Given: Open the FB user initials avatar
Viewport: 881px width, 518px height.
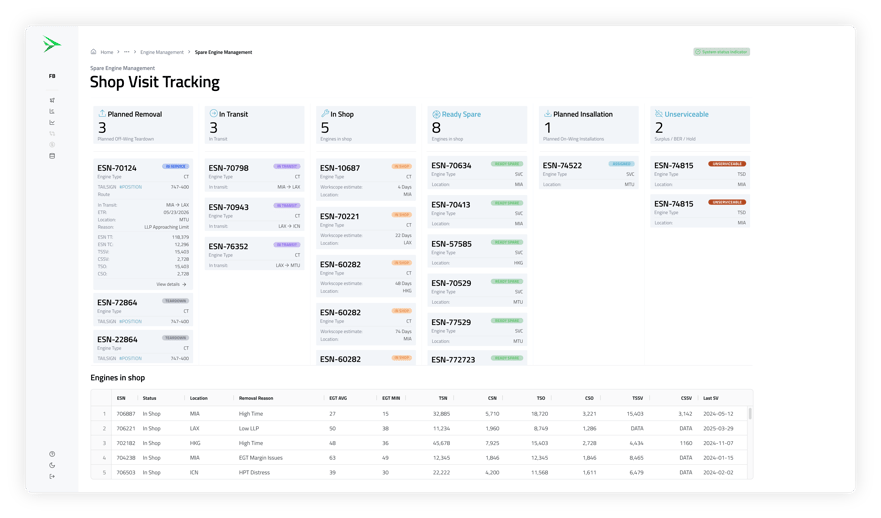Looking at the screenshot, I should click(52, 76).
